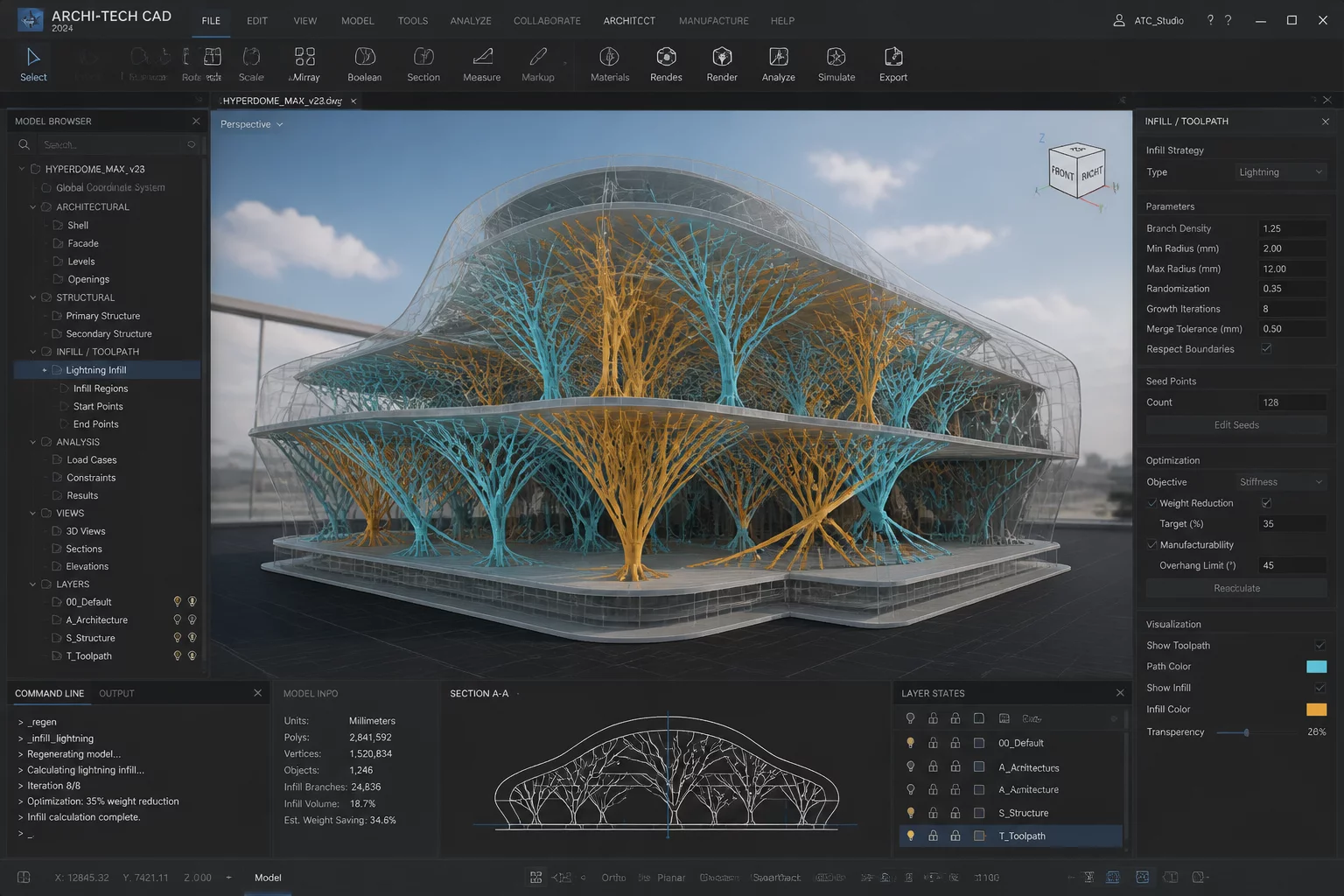
Task: Click the Branch Density value field
Action: (x=1292, y=228)
